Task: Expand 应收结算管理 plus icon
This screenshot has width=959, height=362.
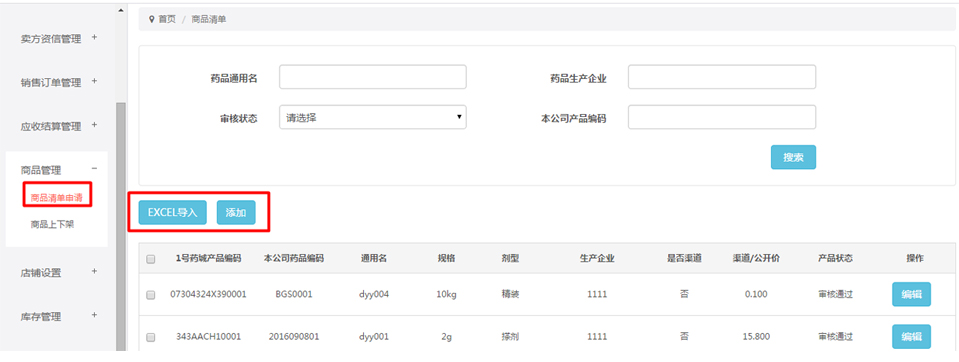Action: coord(94,125)
